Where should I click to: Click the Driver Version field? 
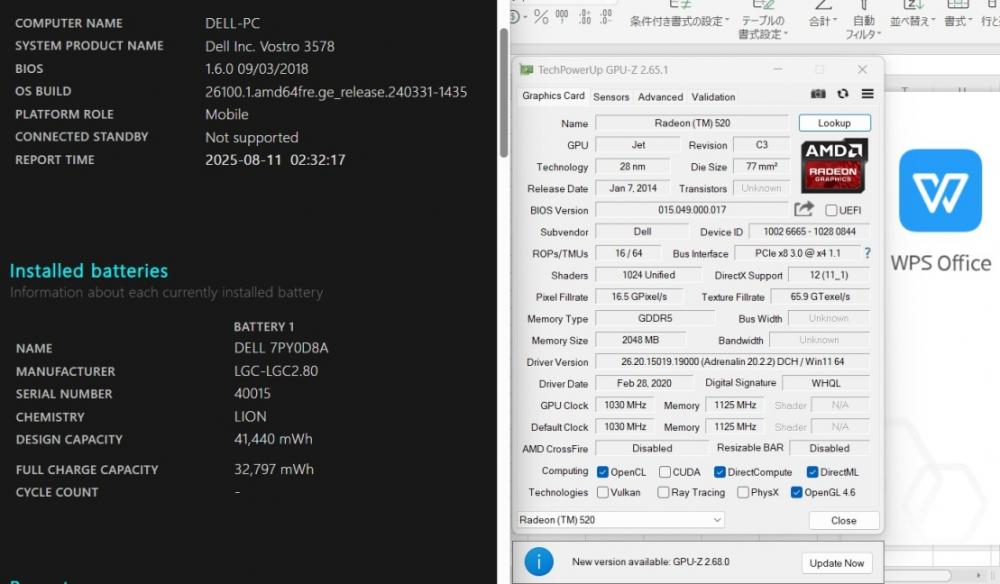(732, 361)
